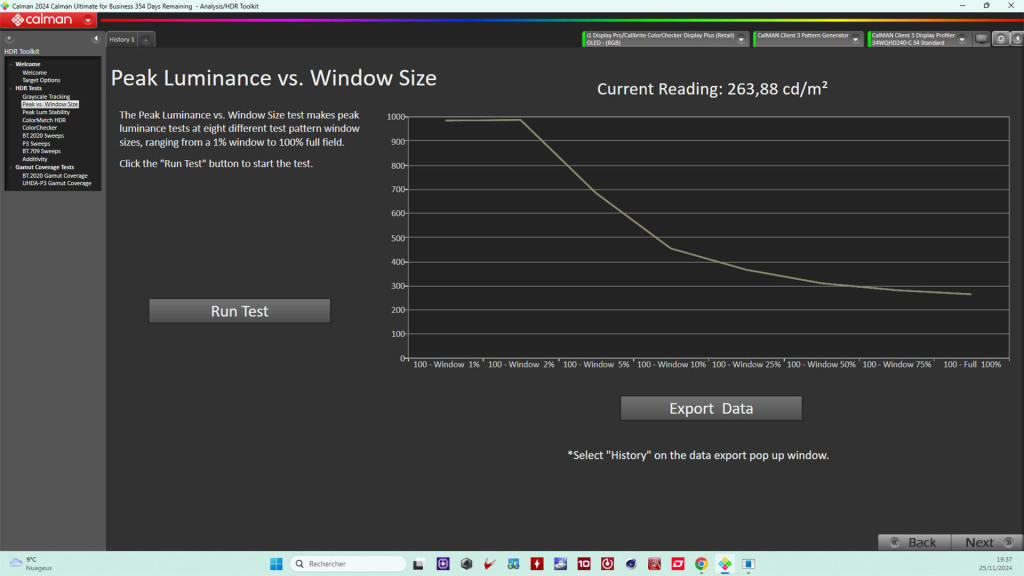Open the clock and date flyout
This screenshot has height=576, width=1024.
[995, 564]
